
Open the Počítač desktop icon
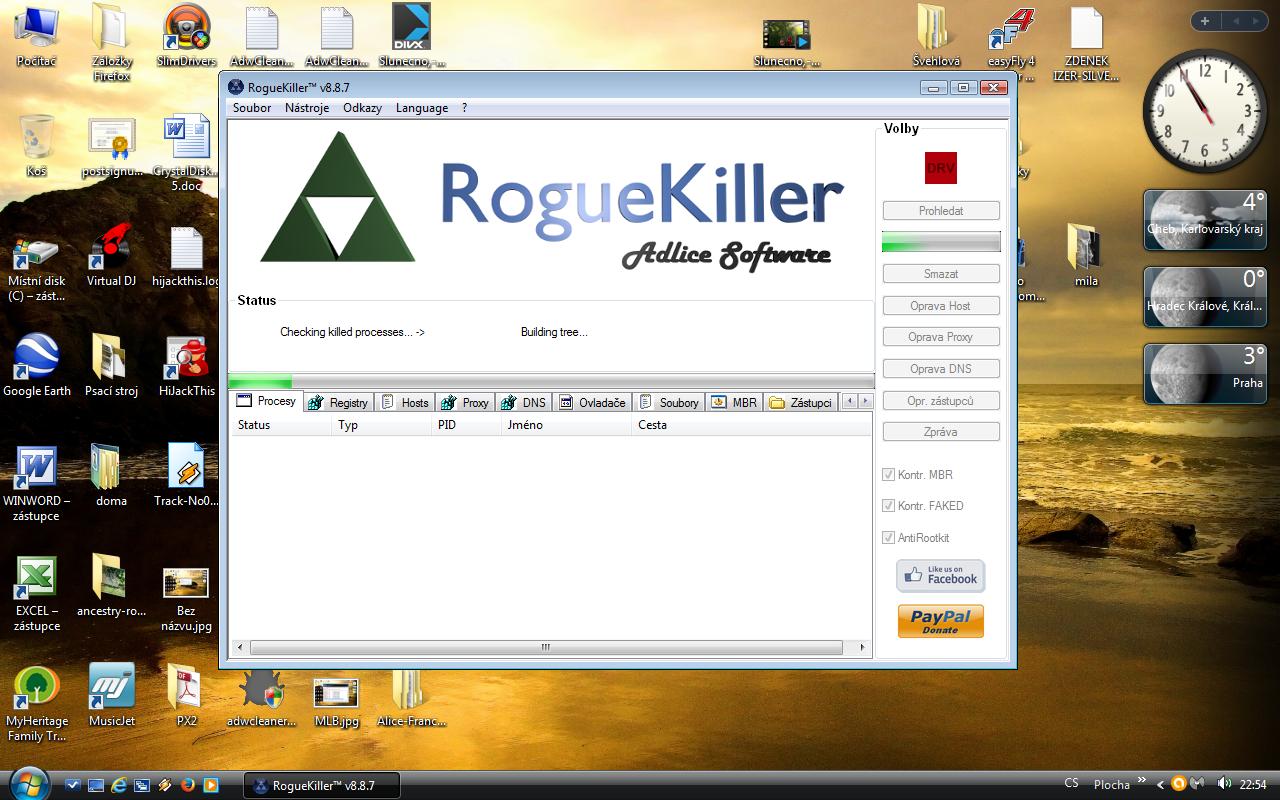click(36, 36)
